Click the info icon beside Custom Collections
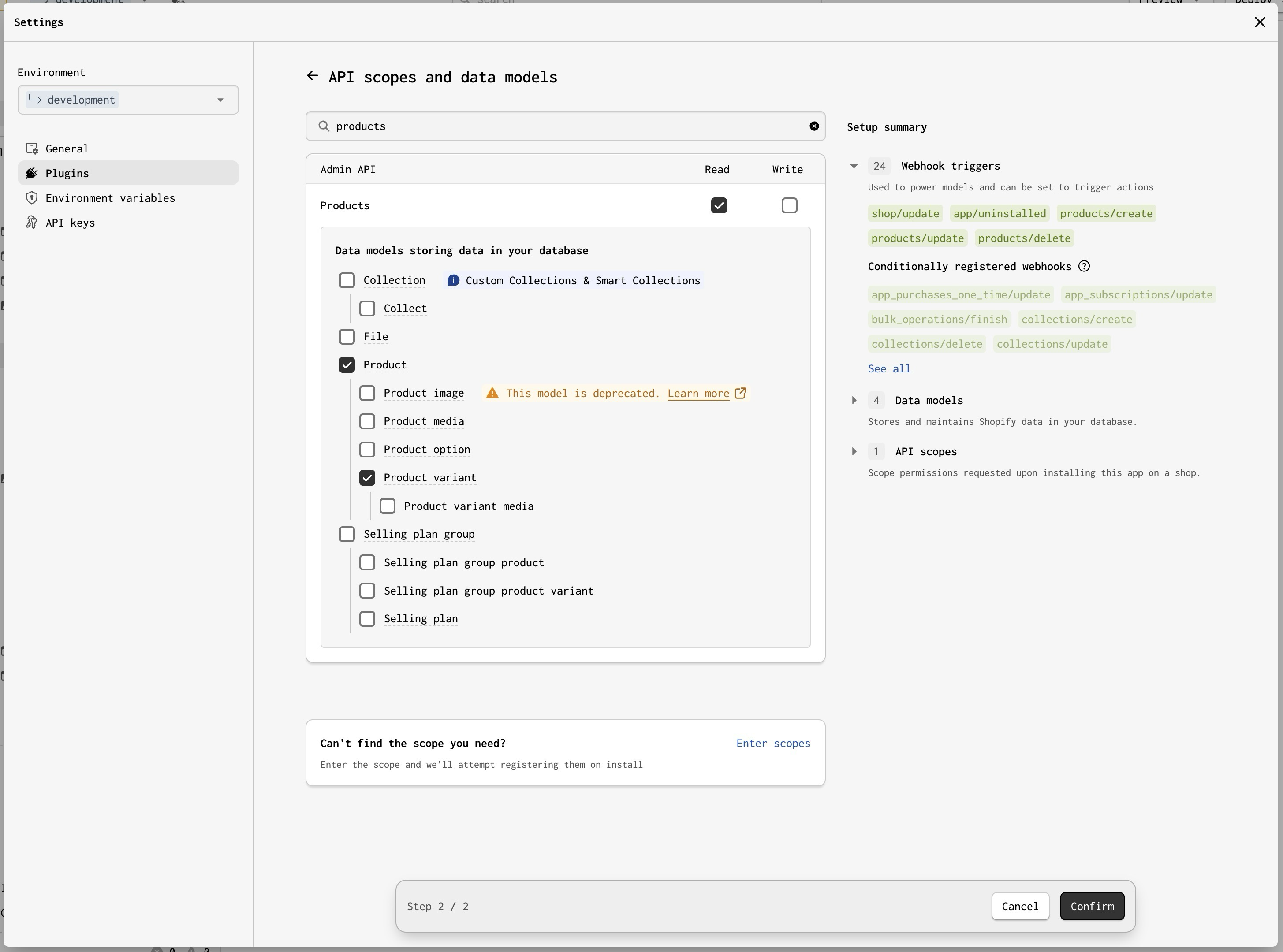The width and height of the screenshot is (1283, 952). point(454,281)
